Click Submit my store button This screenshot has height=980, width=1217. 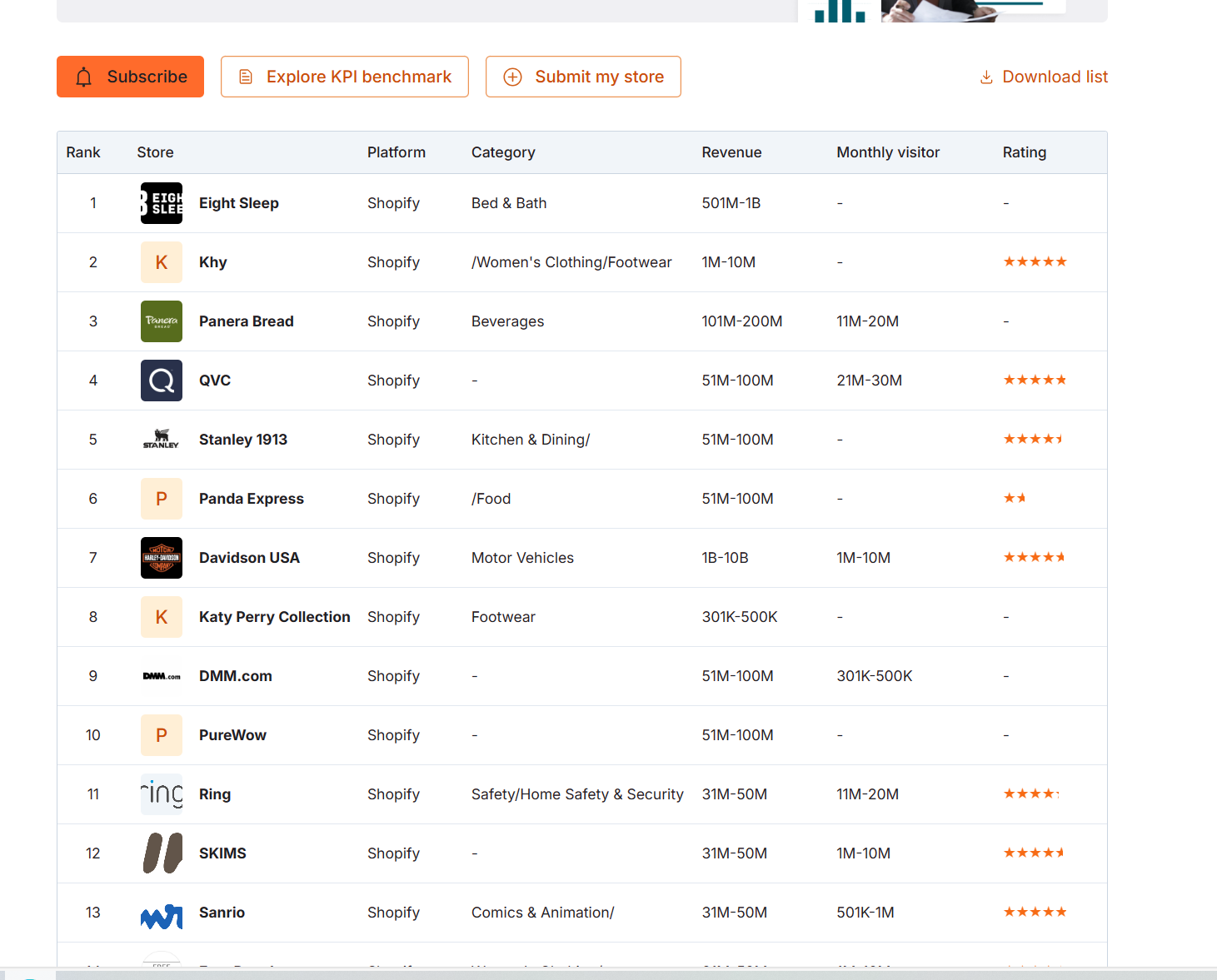pyautogui.click(x=583, y=77)
